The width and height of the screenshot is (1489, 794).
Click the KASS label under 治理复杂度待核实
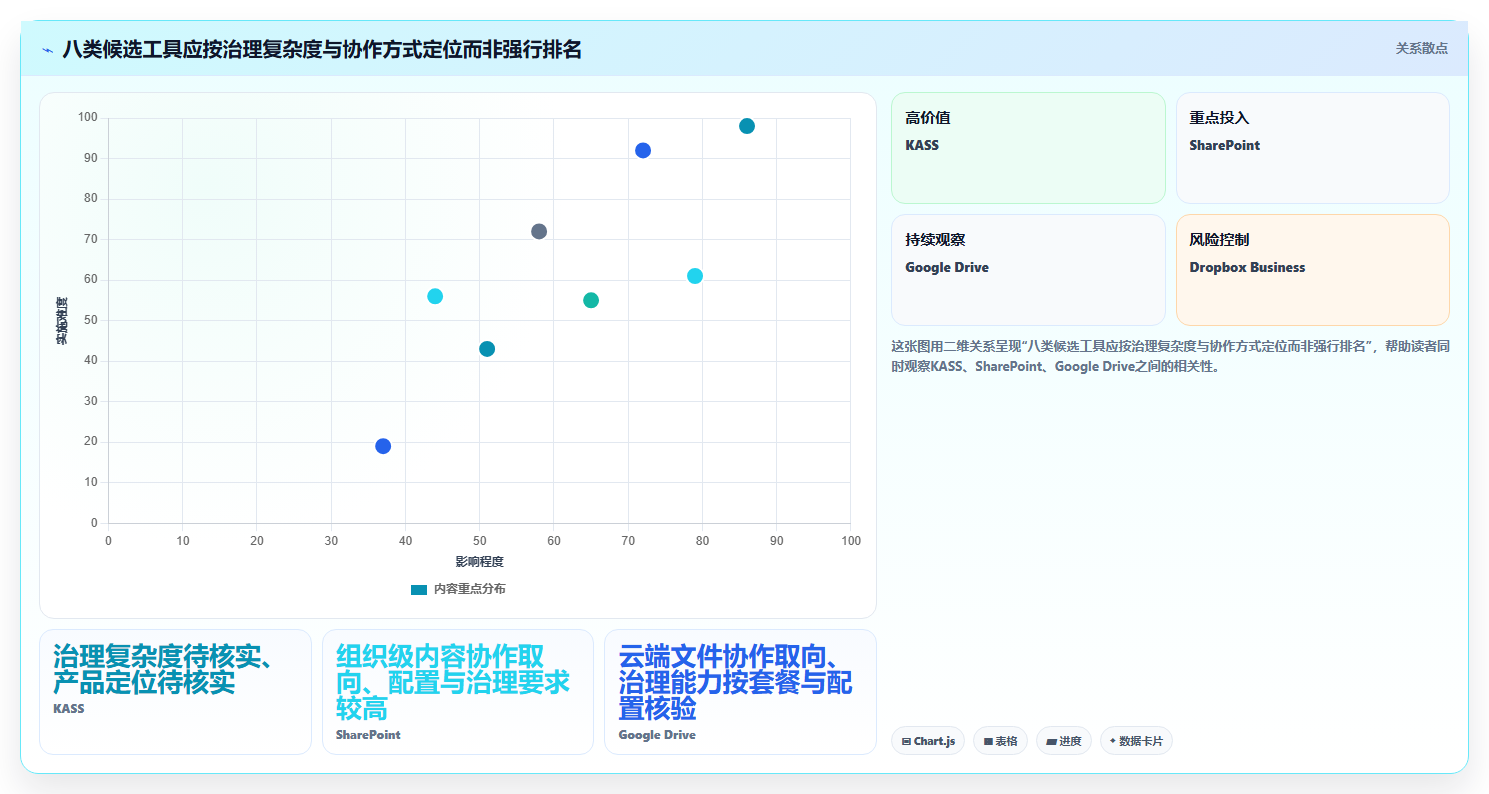click(69, 708)
